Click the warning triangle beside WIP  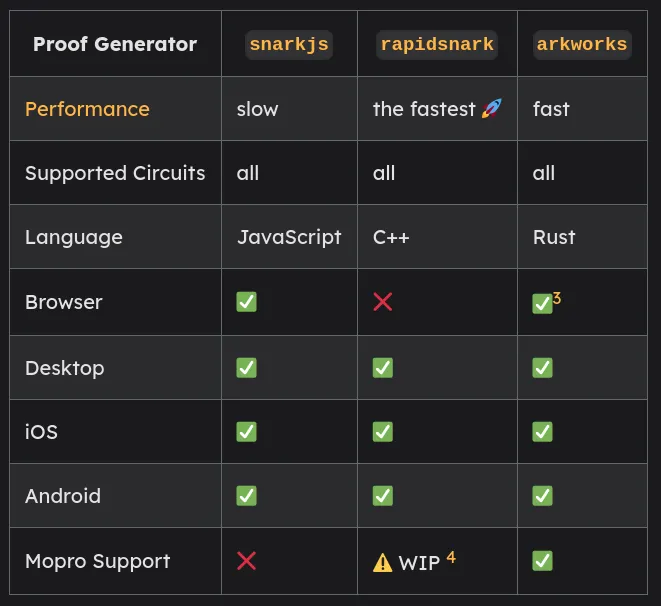coord(383,562)
